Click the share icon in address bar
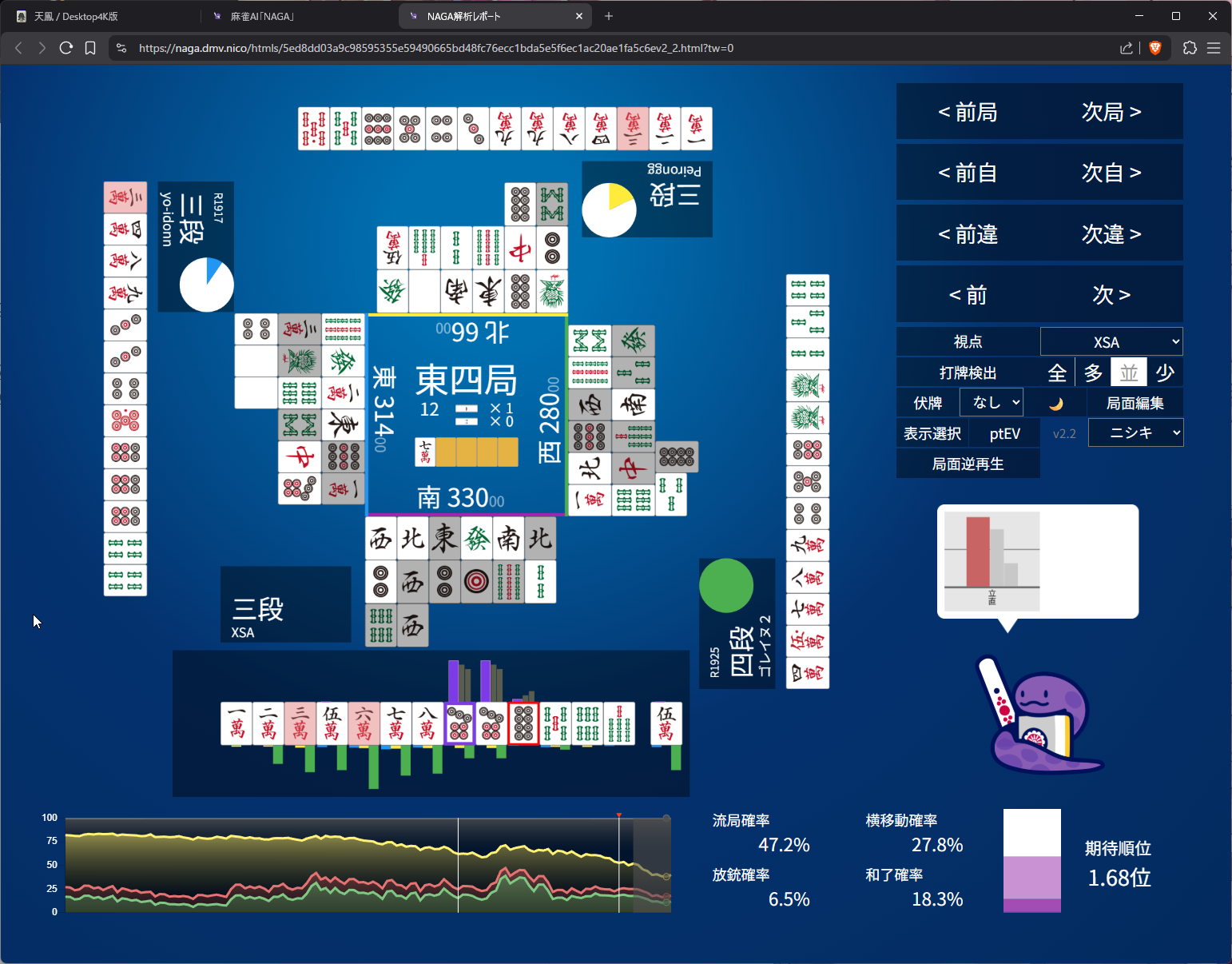This screenshot has width=1232, height=964. [x=1127, y=48]
